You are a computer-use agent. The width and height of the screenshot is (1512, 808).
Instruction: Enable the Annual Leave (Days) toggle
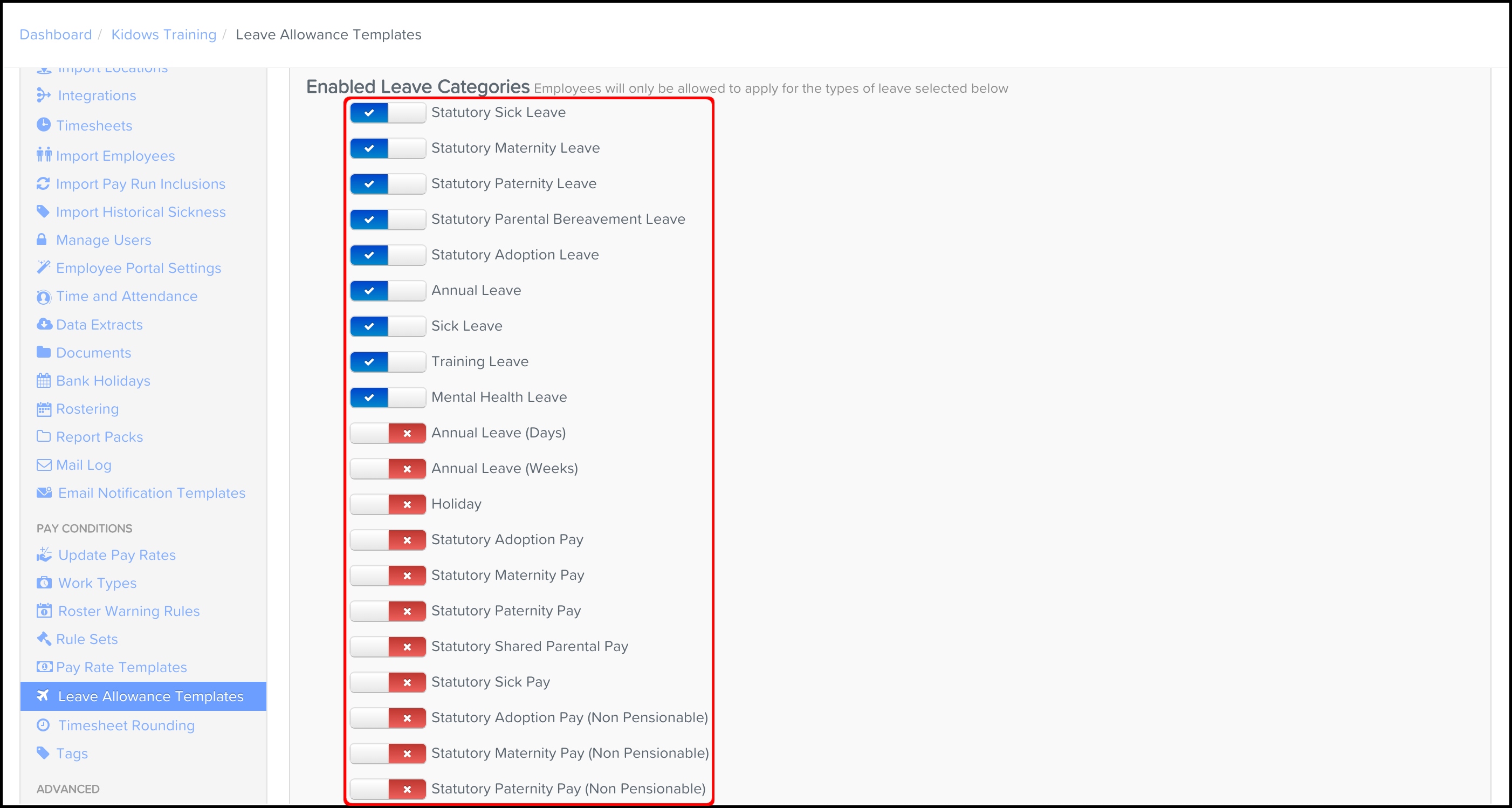point(387,433)
